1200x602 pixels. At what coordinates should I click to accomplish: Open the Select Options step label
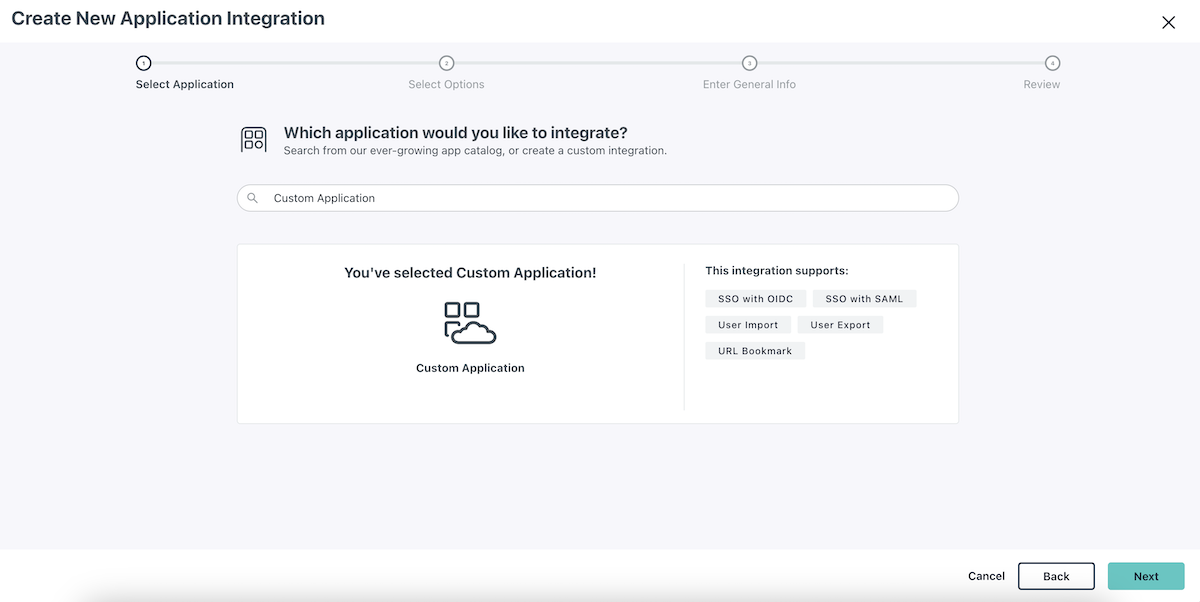446,85
